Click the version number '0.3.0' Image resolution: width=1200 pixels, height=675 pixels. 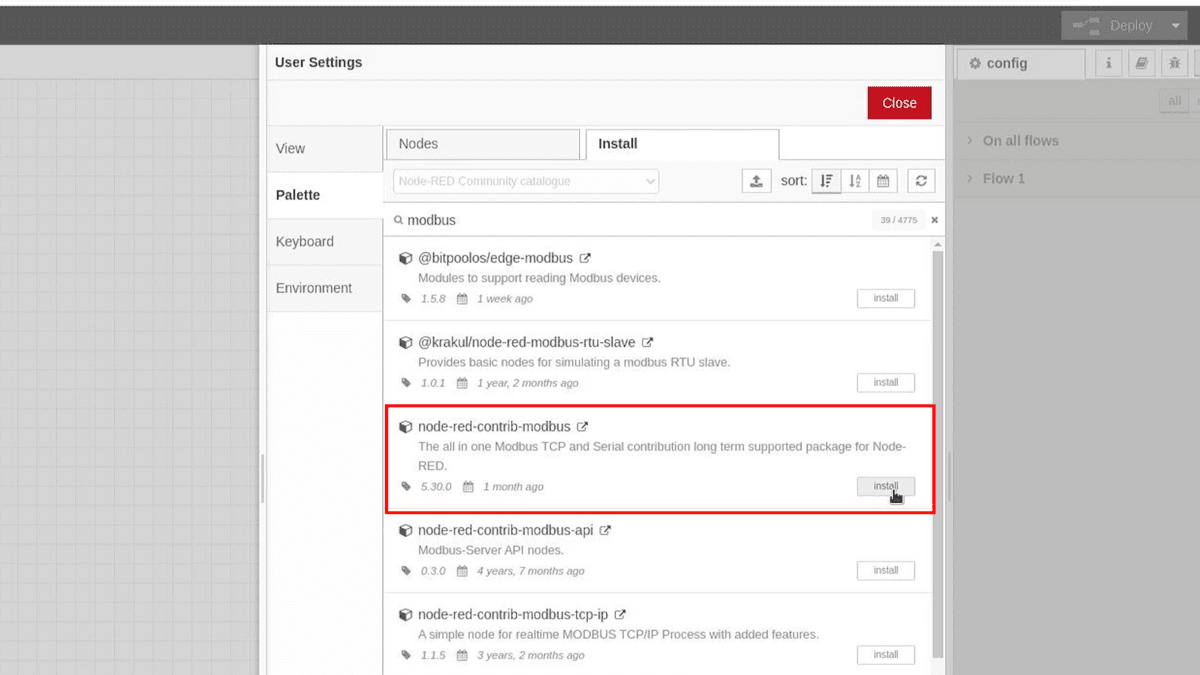433,571
